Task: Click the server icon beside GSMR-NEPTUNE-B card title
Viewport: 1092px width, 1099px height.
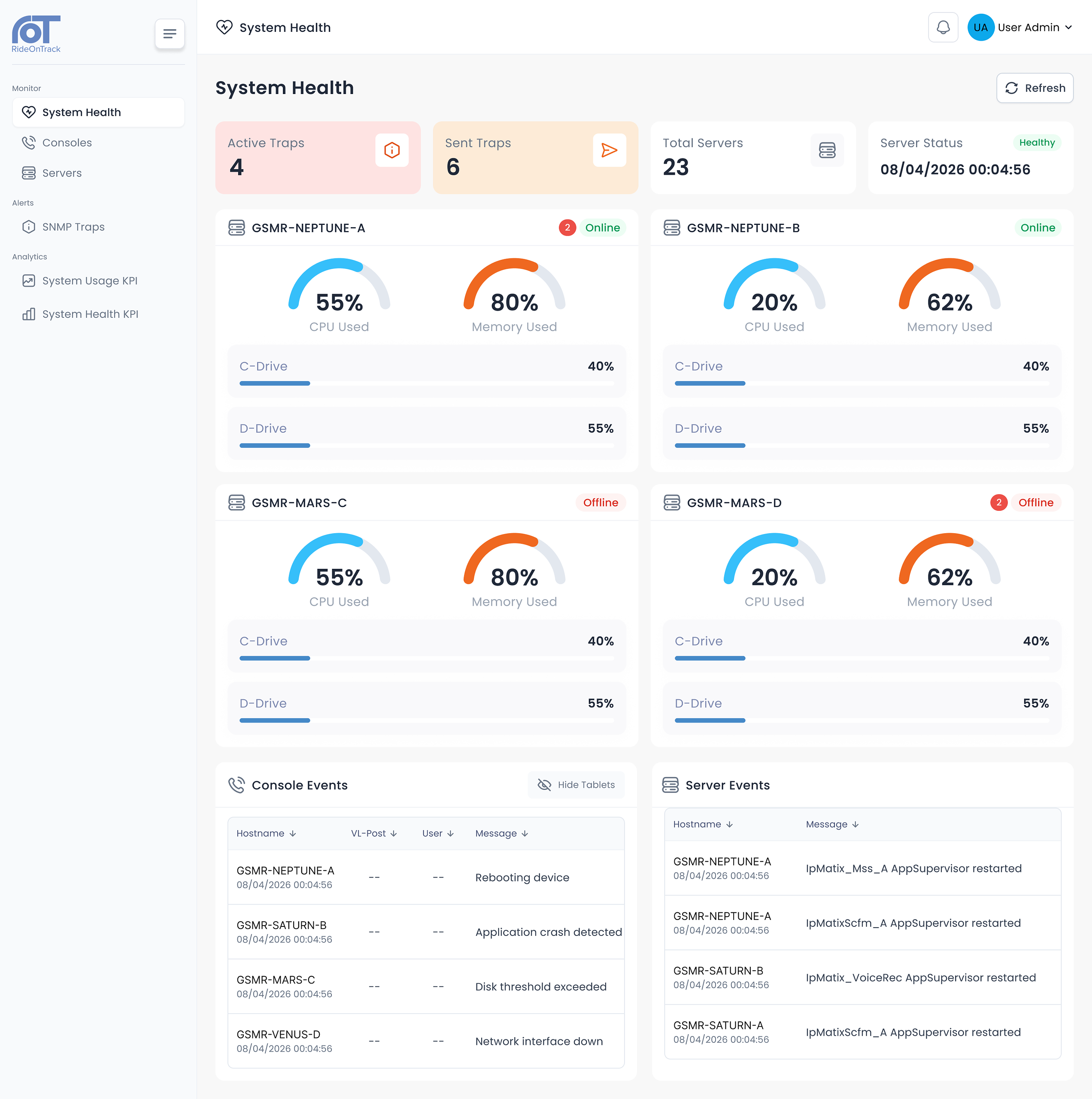Action: 672,228
